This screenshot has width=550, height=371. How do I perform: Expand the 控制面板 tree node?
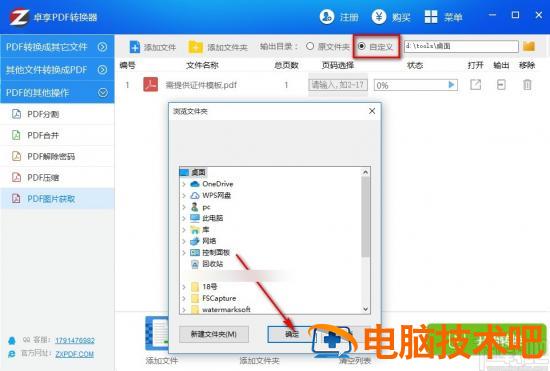pyautogui.click(x=184, y=252)
